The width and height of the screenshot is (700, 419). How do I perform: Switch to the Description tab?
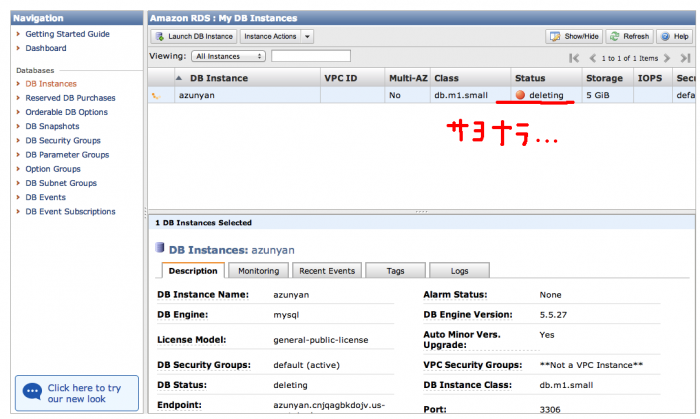click(193, 271)
